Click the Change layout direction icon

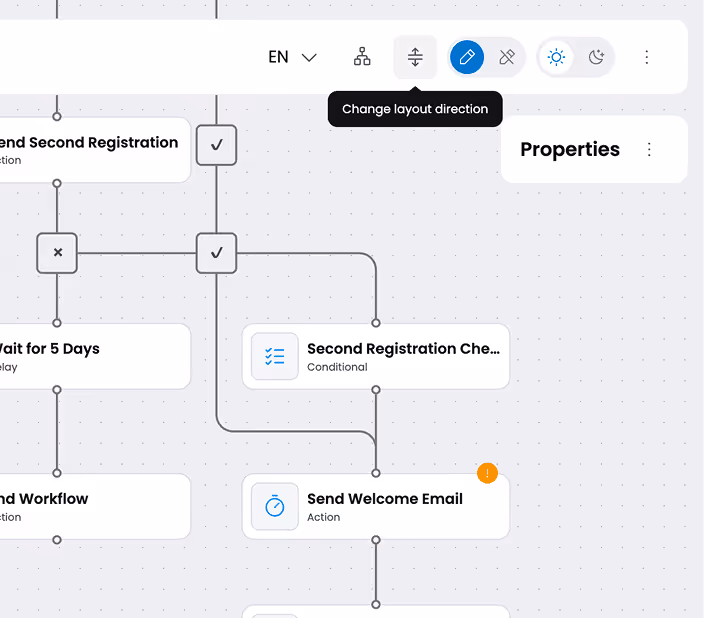[415, 57]
